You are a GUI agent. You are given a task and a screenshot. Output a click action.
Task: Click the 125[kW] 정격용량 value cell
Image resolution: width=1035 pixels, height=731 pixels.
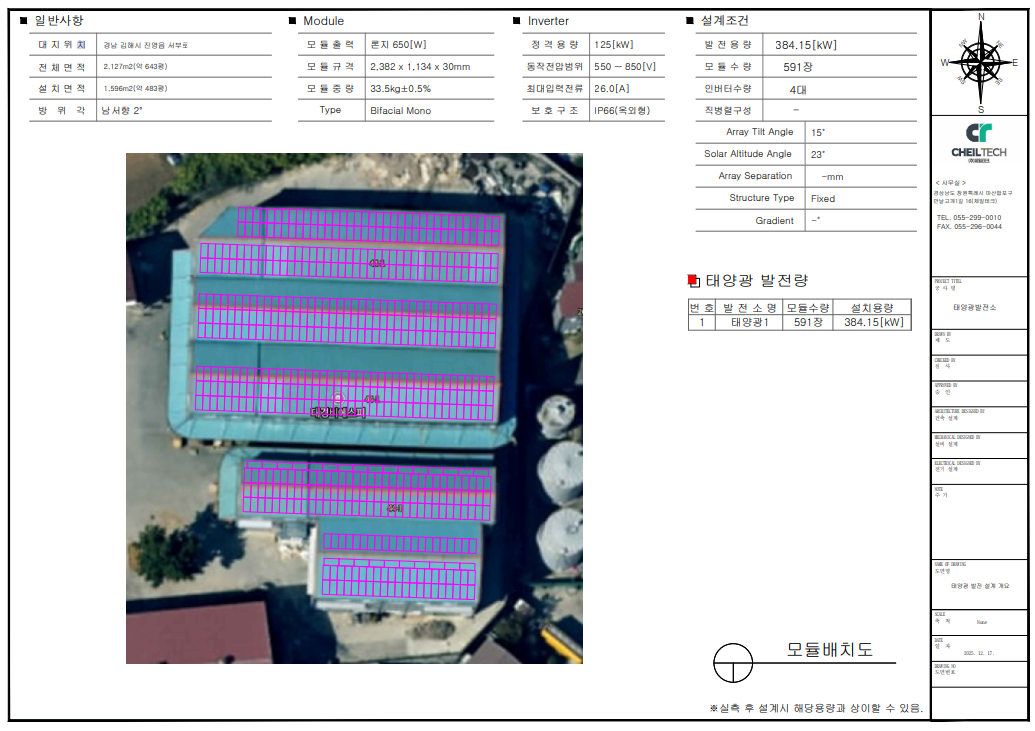click(613, 45)
